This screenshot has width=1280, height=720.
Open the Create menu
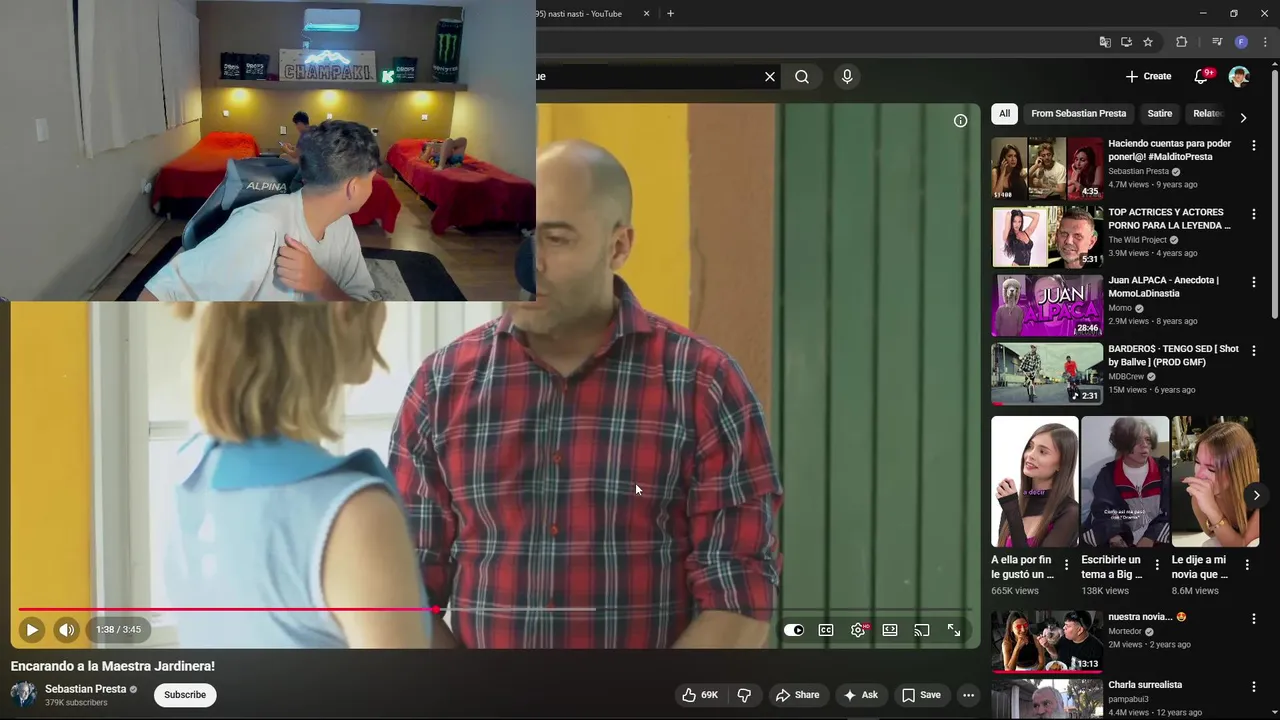(x=1148, y=77)
